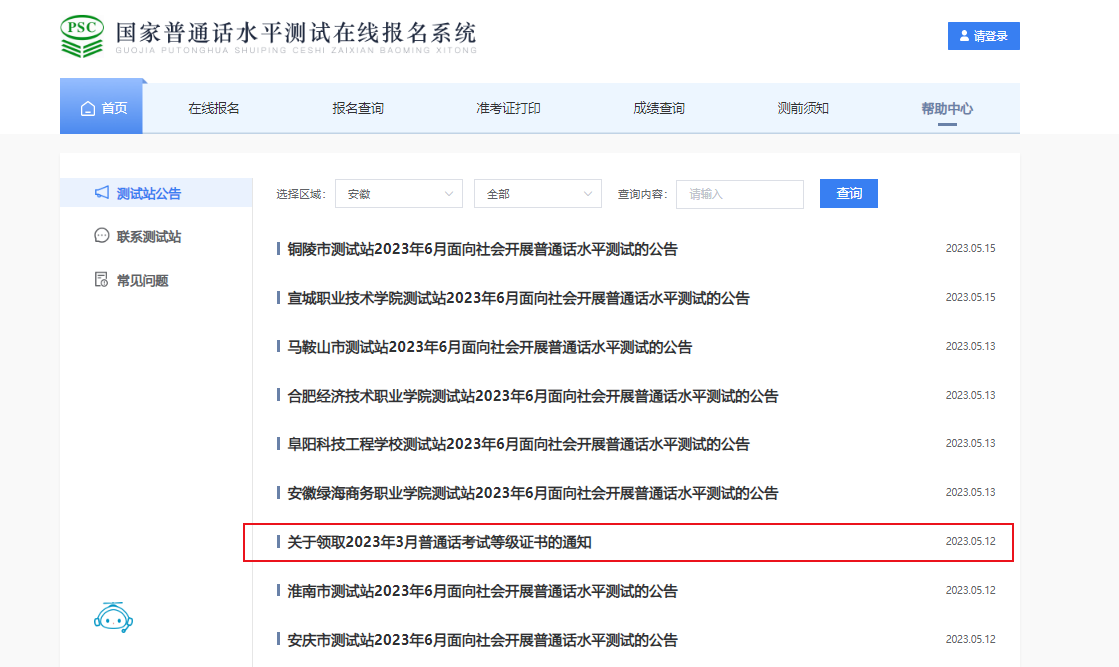Select the 帮助中心 navigation tab

[x=947, y=108]
